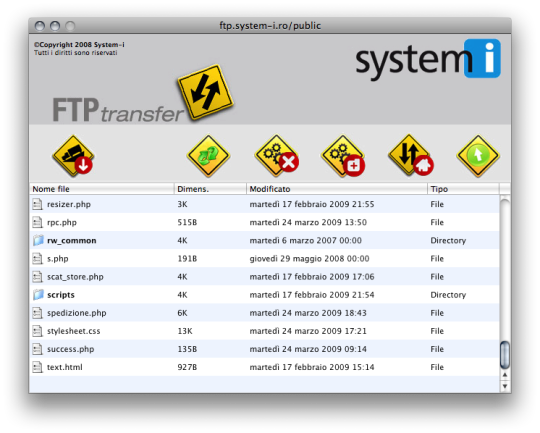Viewport: 540px width, 433px height.
Task: Click the system i logo
Action: click(x=428, y=59)
